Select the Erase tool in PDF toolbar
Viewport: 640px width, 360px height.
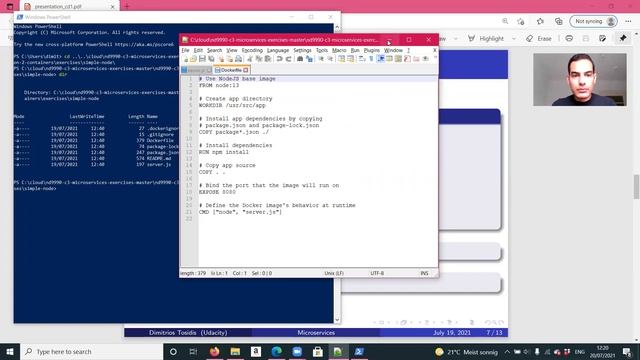[x=539, y=38]
